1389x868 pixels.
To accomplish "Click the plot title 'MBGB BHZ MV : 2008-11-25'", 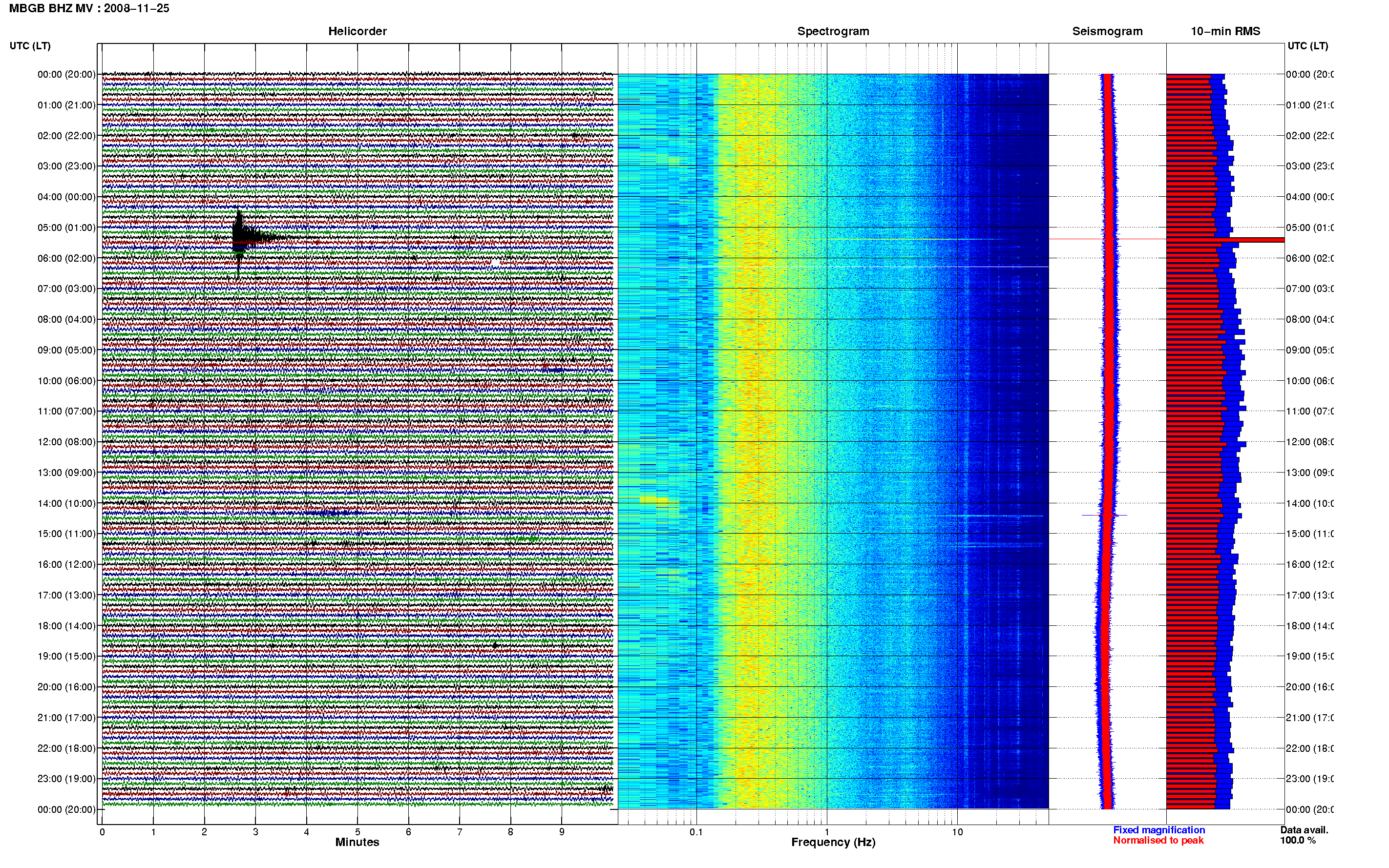I will (x=89, y=8).
